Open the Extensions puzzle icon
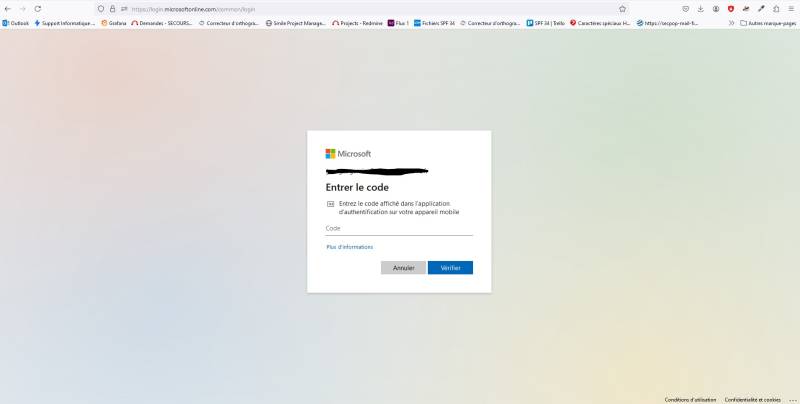Screen dimensions: 800x404 (x=776, y=9)
